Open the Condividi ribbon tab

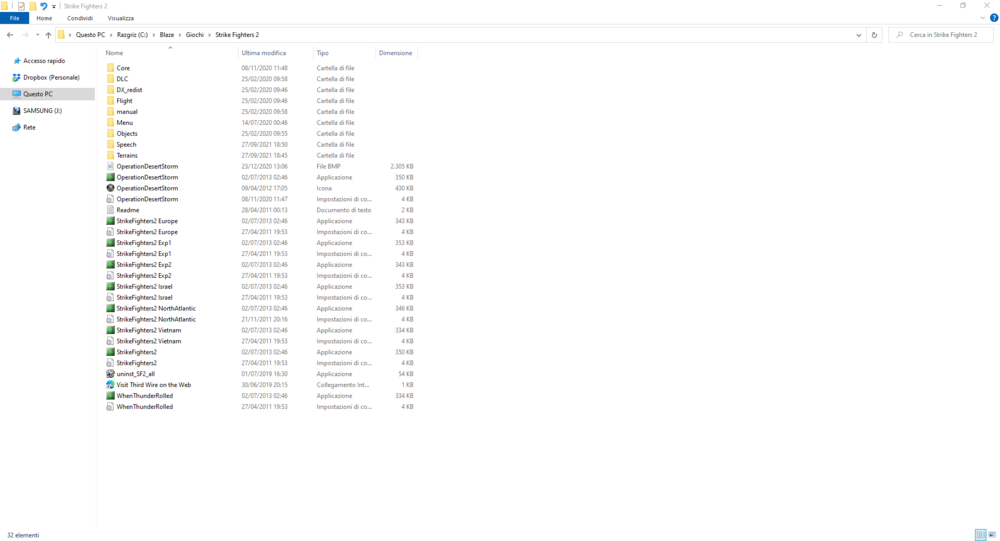pyautogui.click(x=80, y=18)
